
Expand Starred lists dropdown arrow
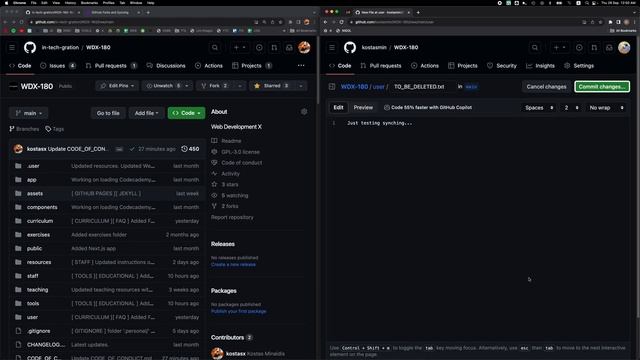(x=301, y=86)
